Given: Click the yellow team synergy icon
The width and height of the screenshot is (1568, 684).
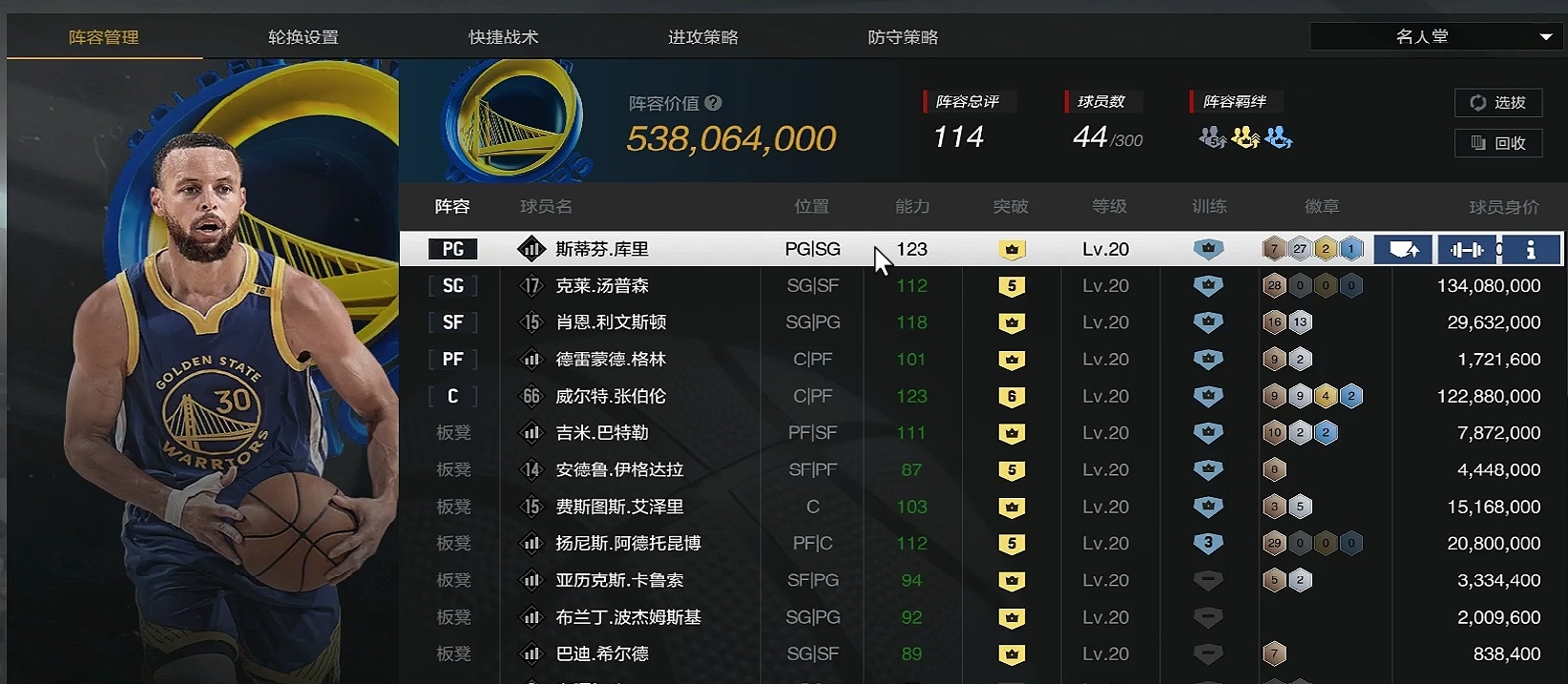Looking at the screenshot, I should [x=1245, y=138].
